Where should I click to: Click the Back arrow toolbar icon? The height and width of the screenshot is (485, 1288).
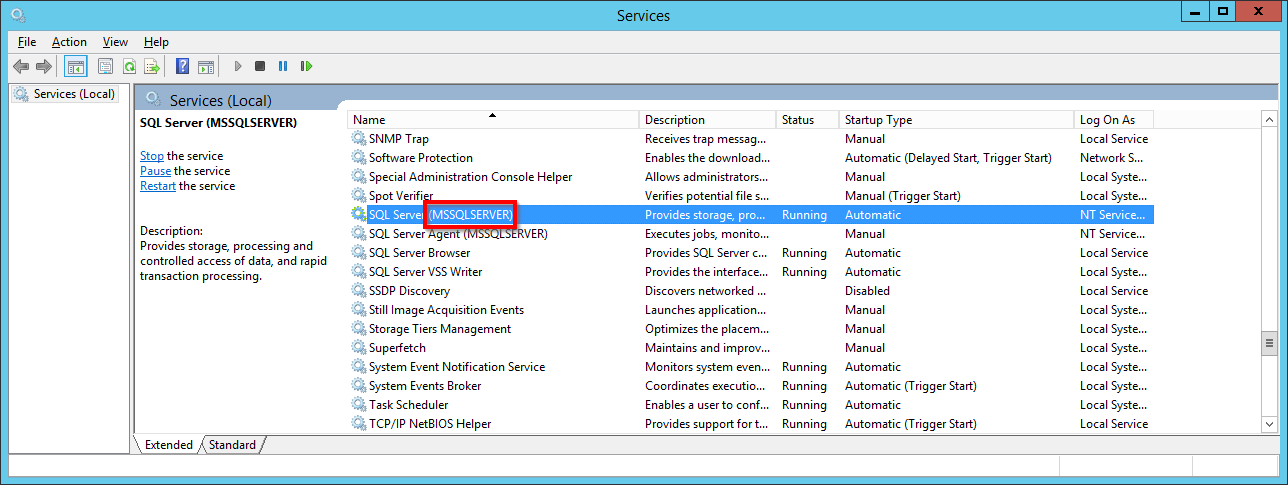coord(21,67)
